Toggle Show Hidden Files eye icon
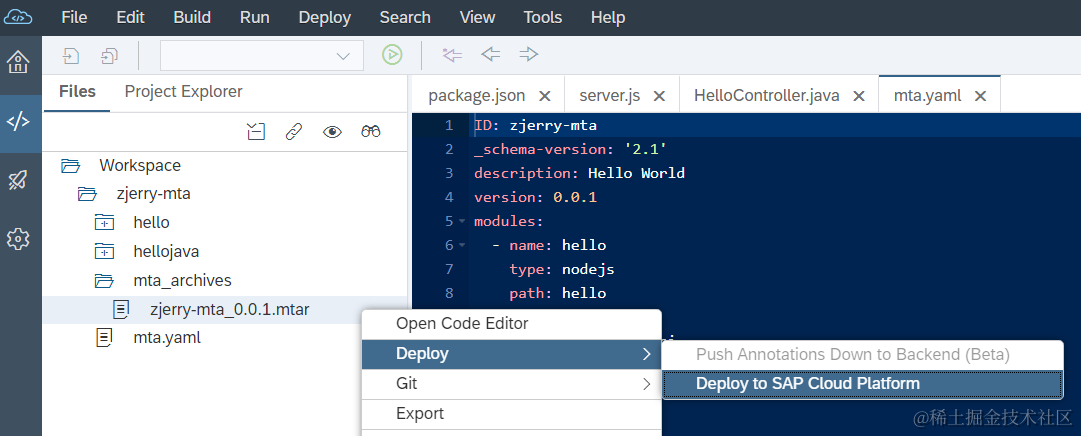The height and width of the screenshot is (436, 1081). point(332,132)
